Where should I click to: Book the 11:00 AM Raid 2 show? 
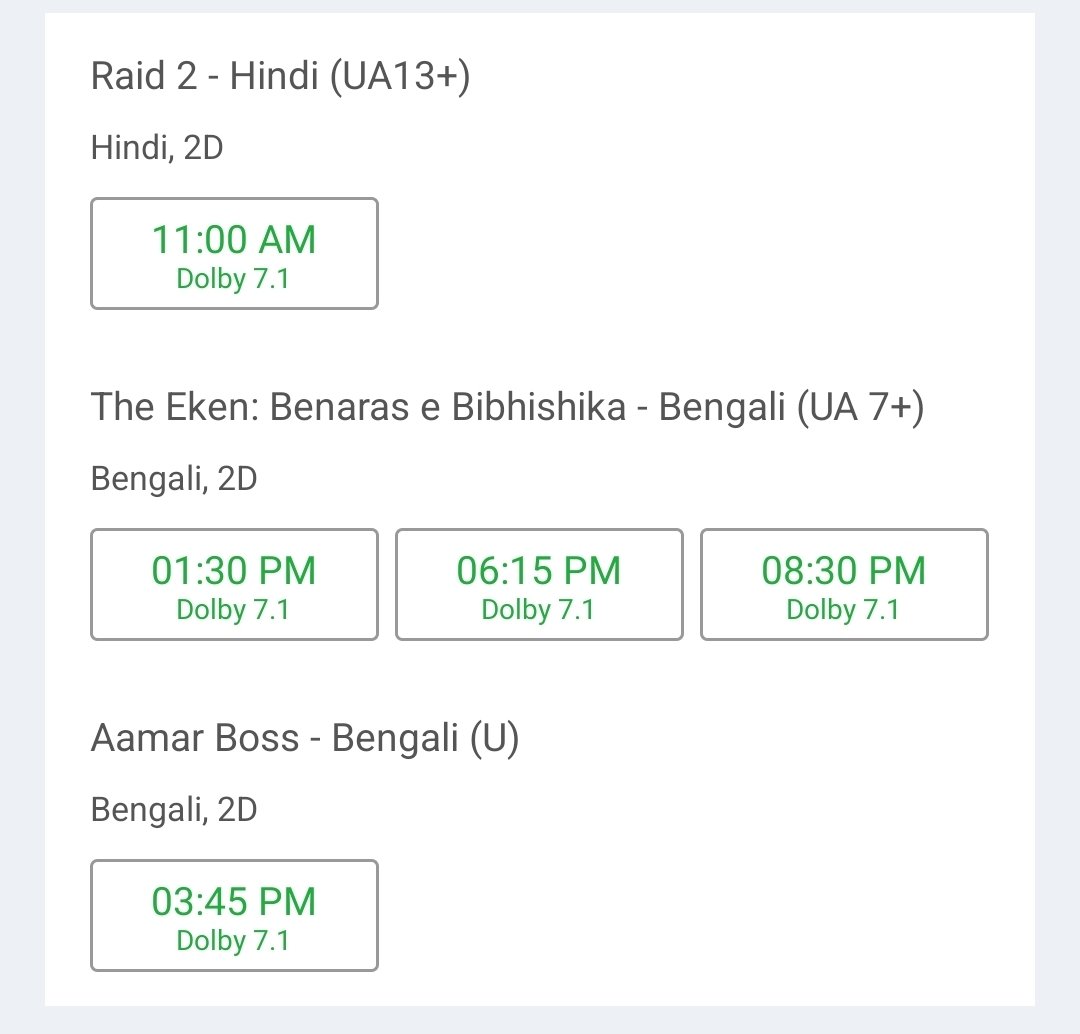point(234,254)
